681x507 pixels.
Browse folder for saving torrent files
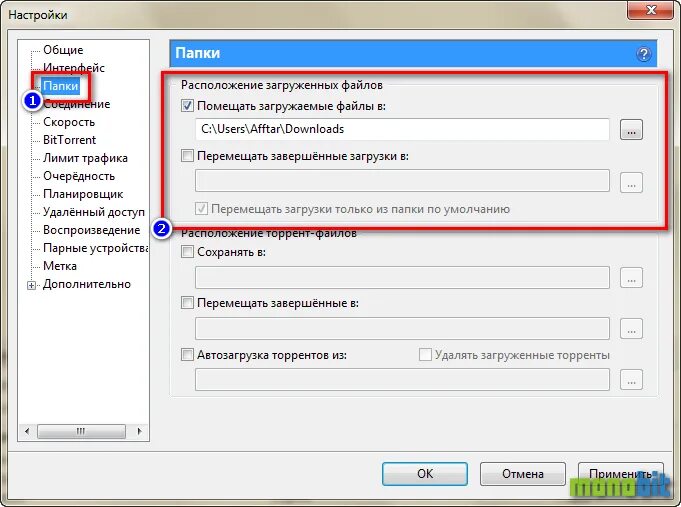[631, 277]
